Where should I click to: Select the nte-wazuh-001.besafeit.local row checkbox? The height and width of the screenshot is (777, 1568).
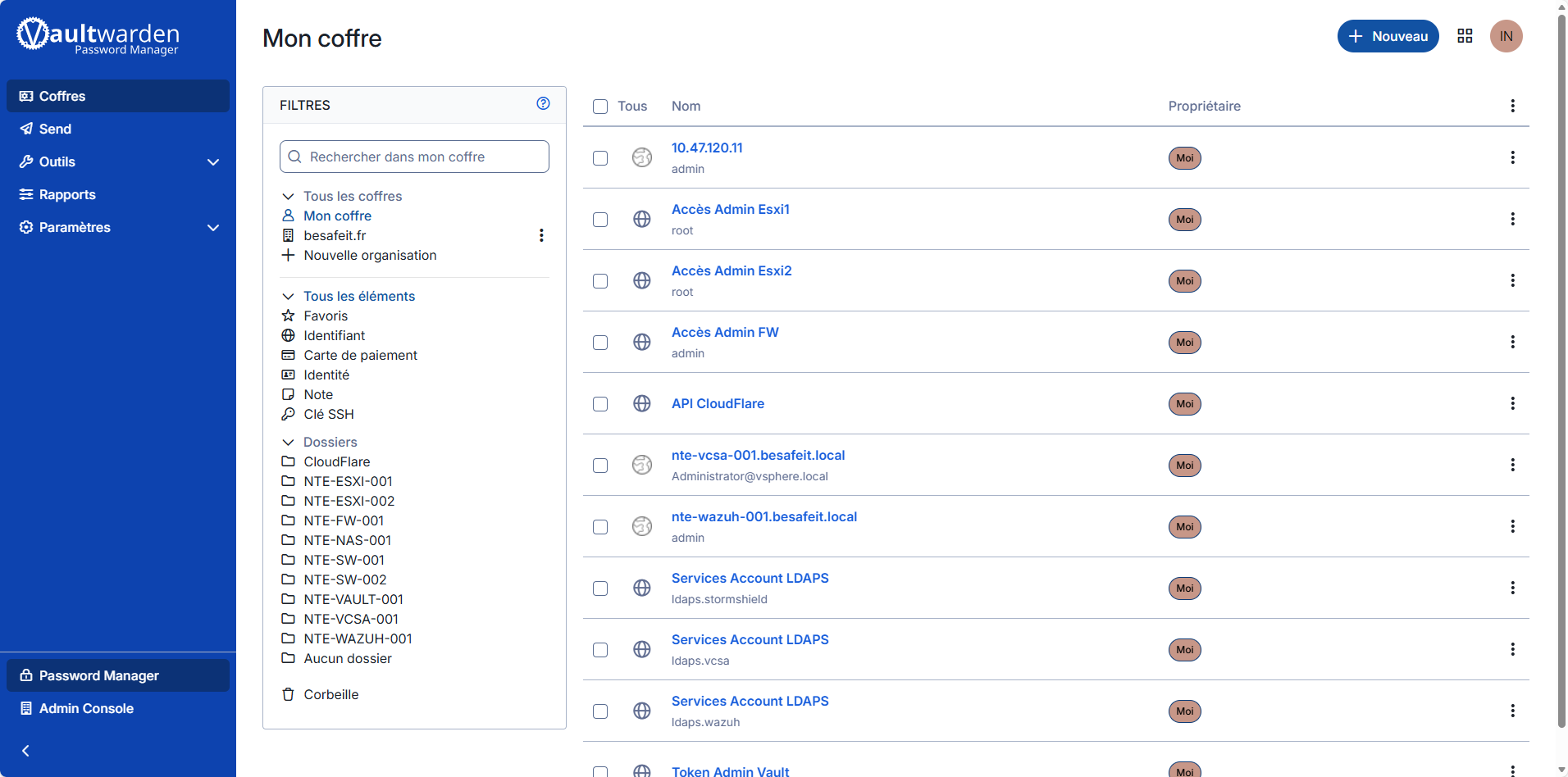tap(600, 527)
